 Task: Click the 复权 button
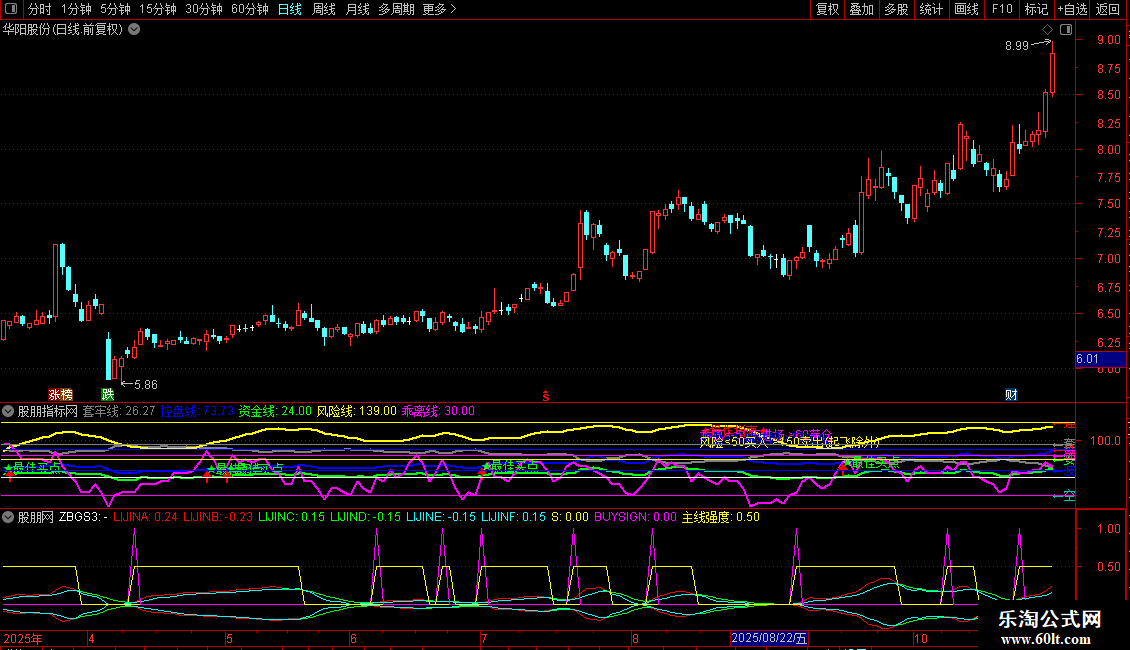[827, 10]
